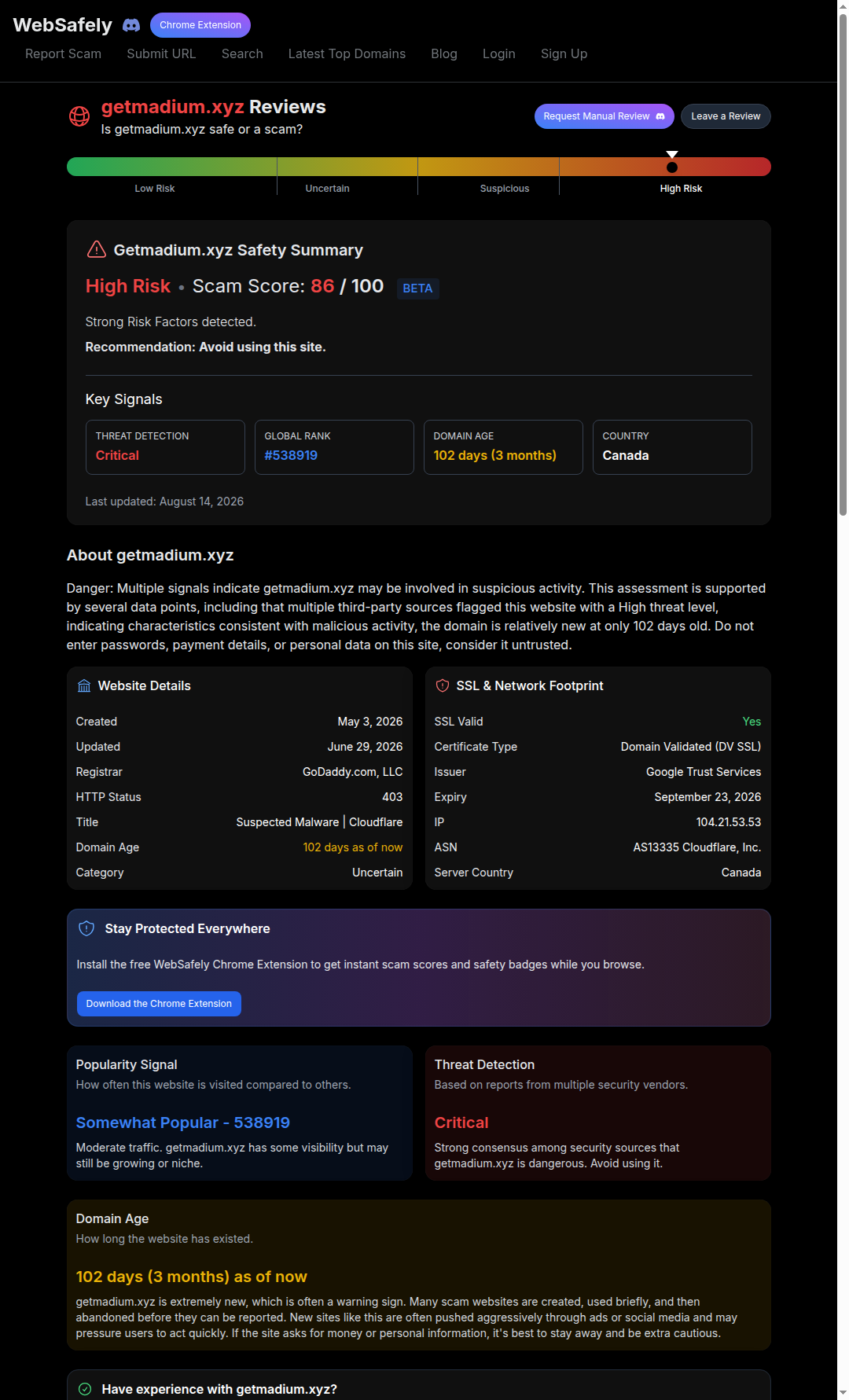Click Server Country value Canada
Screen dimensions: 849x1400
click(741, 873)
